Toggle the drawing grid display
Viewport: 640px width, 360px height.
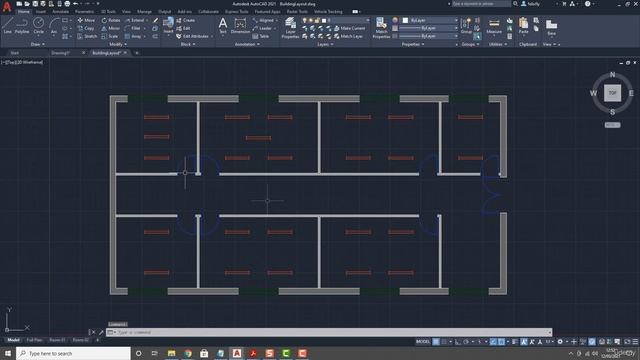coord(436,342)
